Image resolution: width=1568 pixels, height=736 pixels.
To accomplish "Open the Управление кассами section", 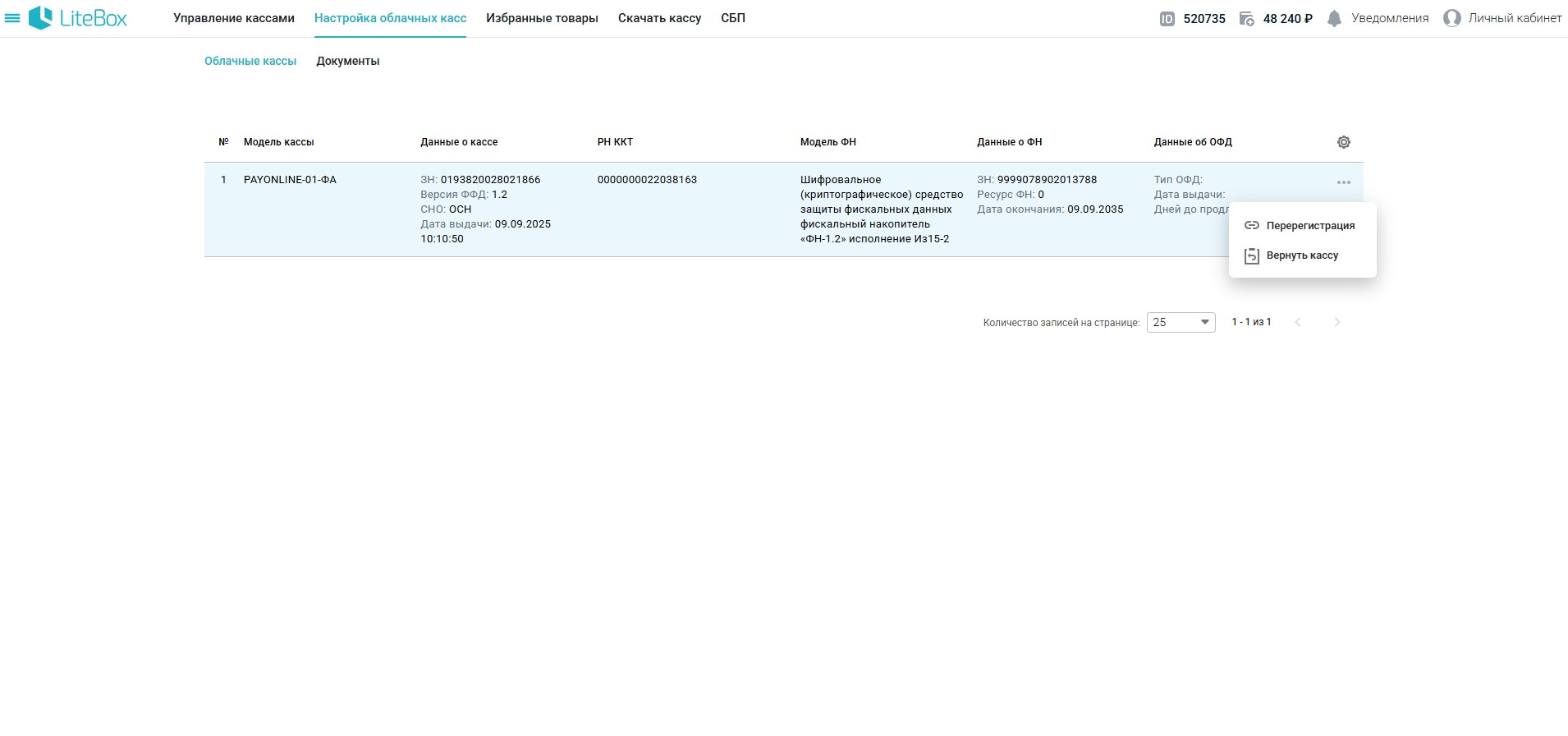I will tap(233, 18).
